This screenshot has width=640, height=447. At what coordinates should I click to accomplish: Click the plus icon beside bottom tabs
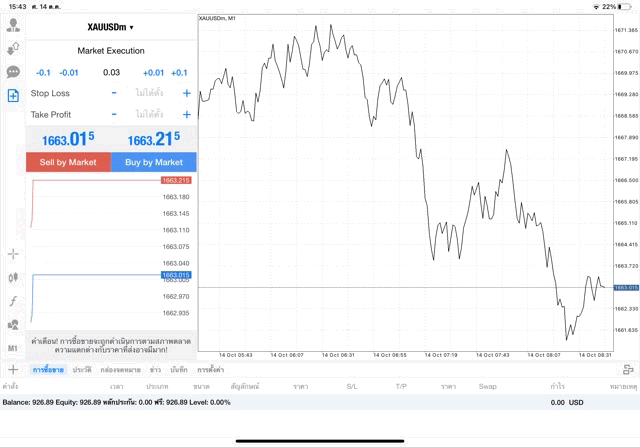coord(13,370)
